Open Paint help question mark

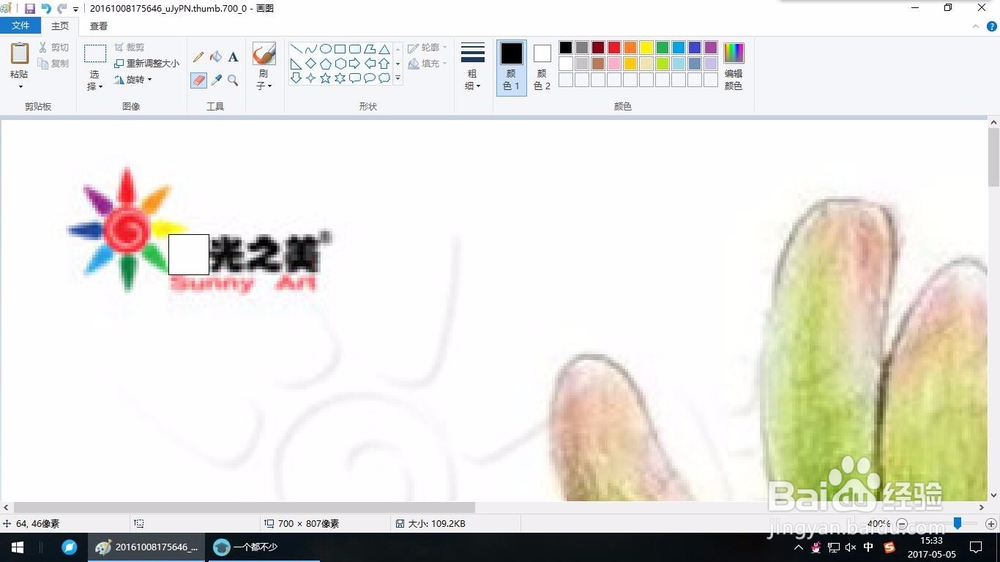pos(992,26)
